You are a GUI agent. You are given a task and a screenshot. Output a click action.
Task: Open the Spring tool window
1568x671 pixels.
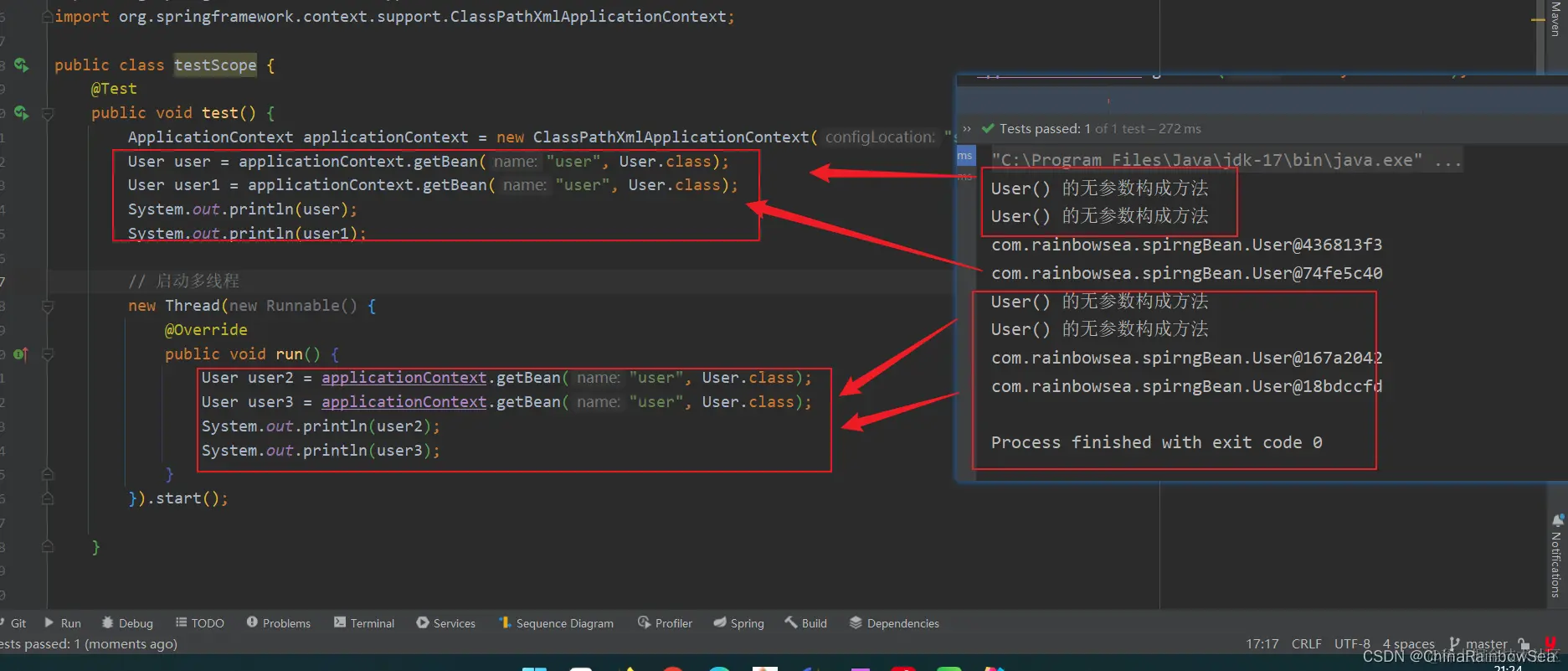[739, 623]
